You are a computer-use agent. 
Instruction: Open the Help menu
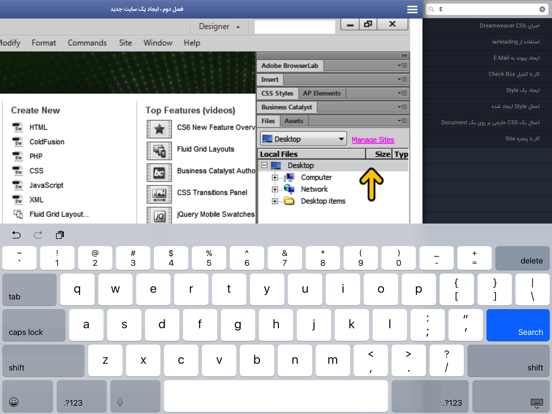[192, 43]
